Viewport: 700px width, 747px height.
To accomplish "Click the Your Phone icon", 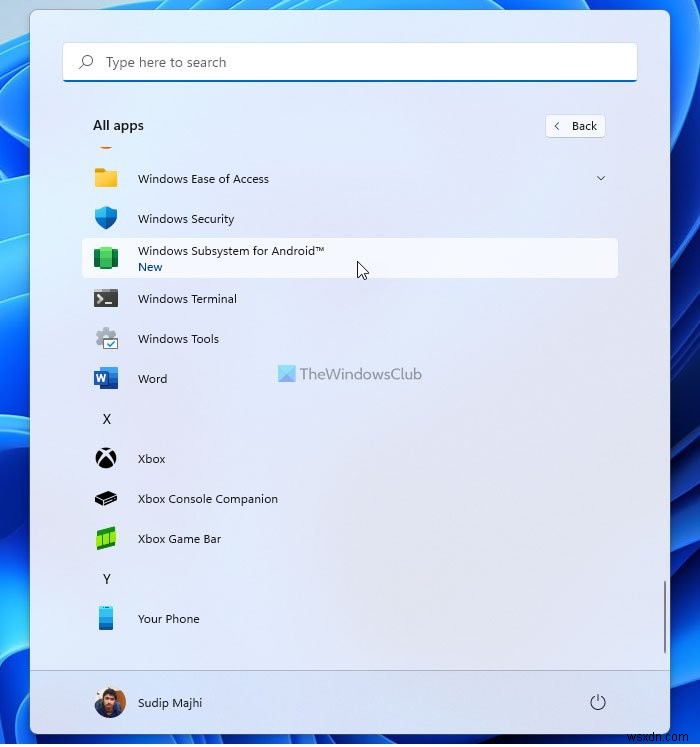I will (106, 619).
